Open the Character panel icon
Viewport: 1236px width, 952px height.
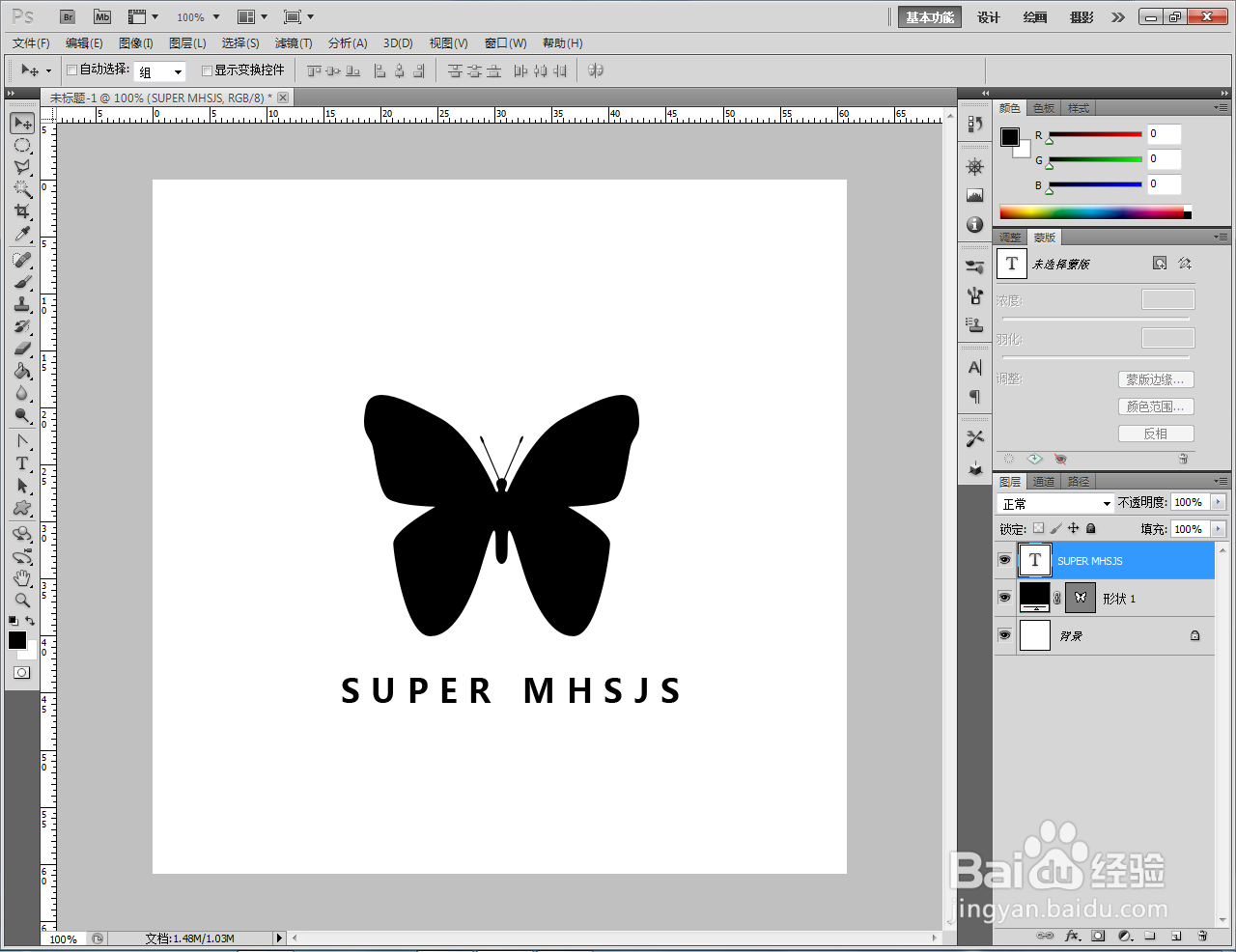974,367
